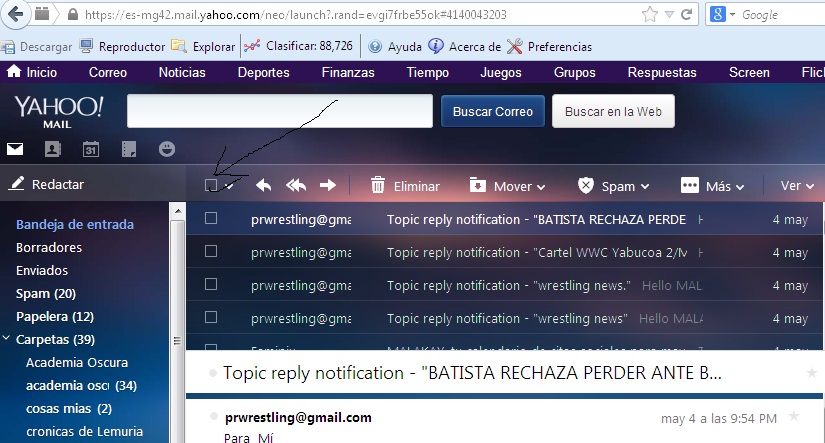Open Finanzas in Yahoo navigation bar

(x=348, y=73)
